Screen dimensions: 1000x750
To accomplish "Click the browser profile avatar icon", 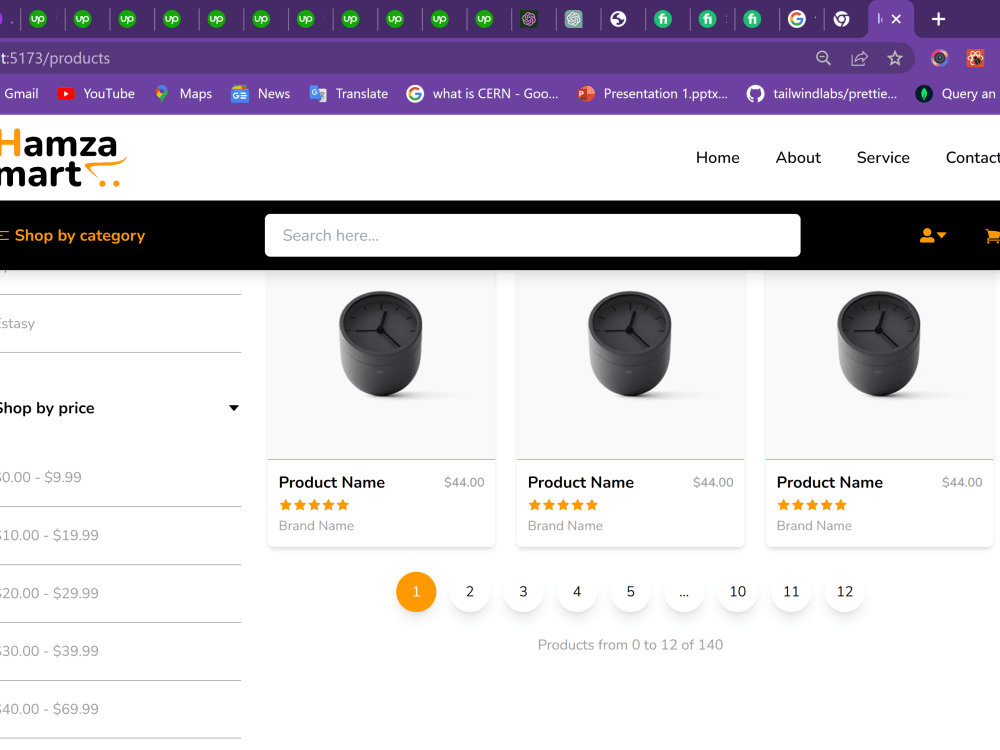I will [x=938, y=58].
